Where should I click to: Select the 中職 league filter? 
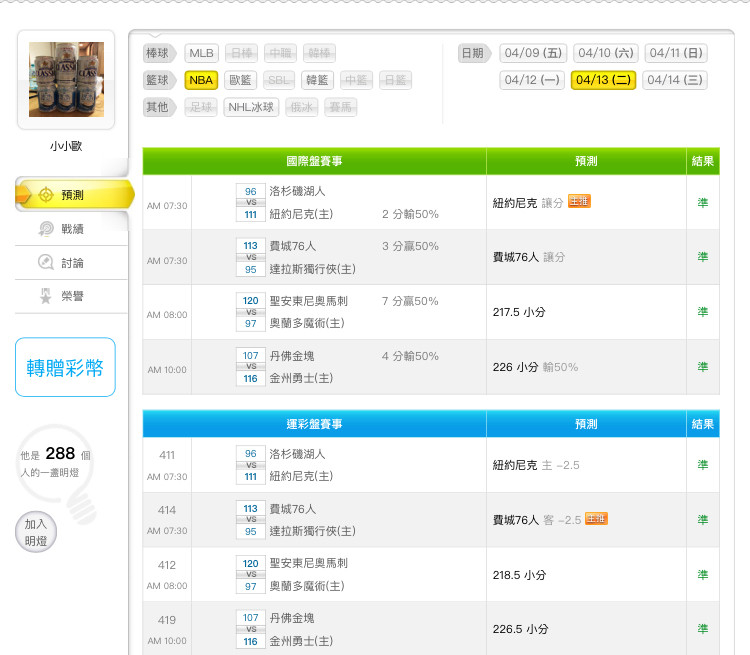[x=280, y=53]
